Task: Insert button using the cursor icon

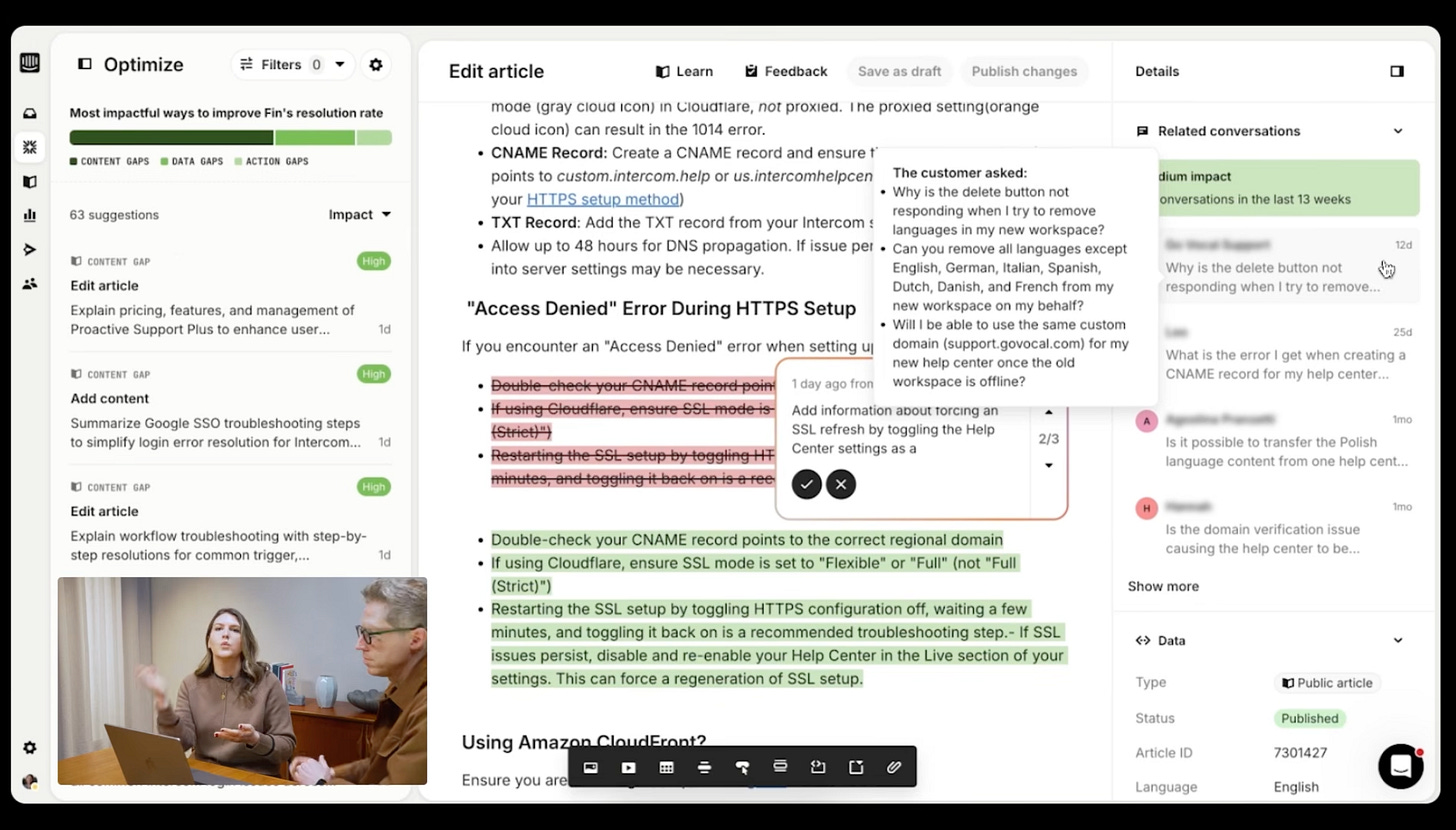Action: 742,767
